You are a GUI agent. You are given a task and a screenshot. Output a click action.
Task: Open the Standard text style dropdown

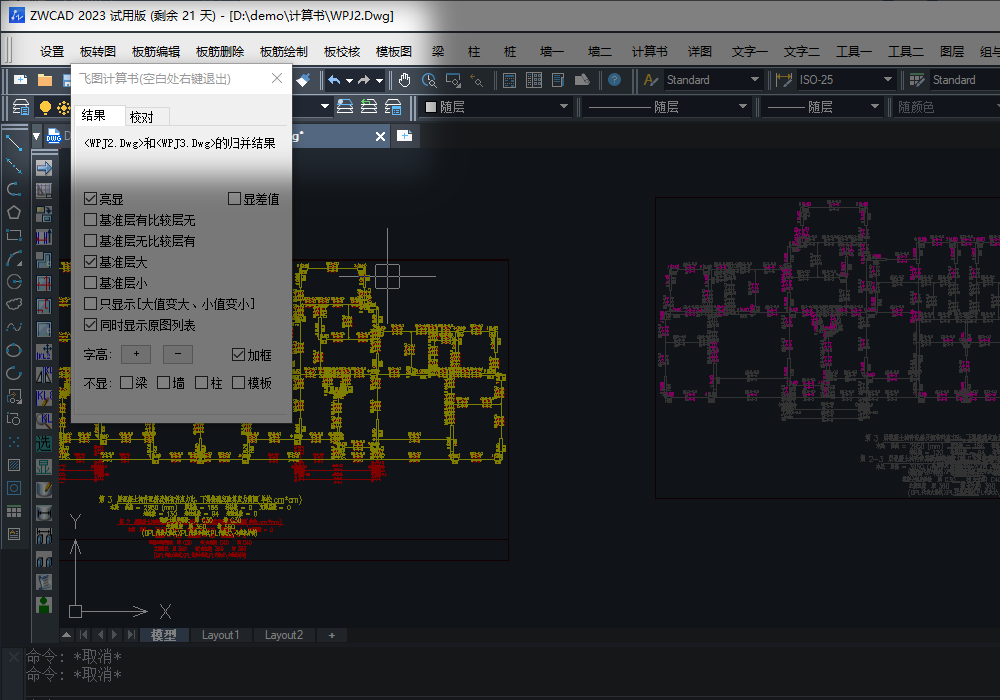[x=755, y=80]
